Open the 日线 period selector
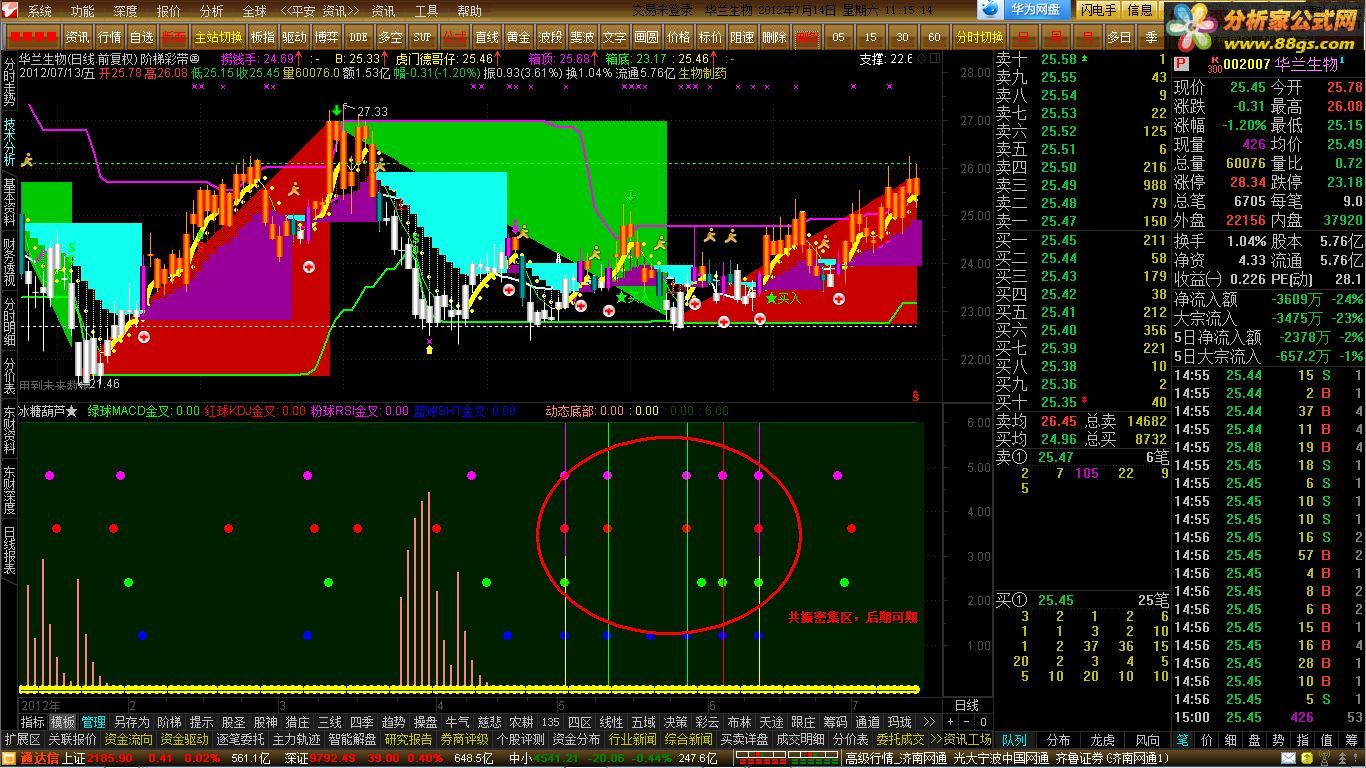 click(x=967, y=705)
